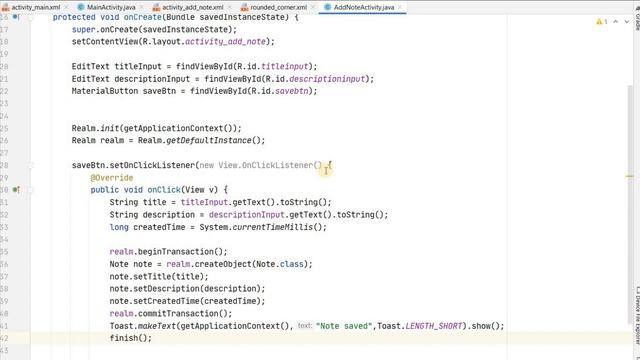The width and height of the screenshot is (640, 360).
Task: Jump to next highlighted problem arrow
Action: (x=627, y=22)
